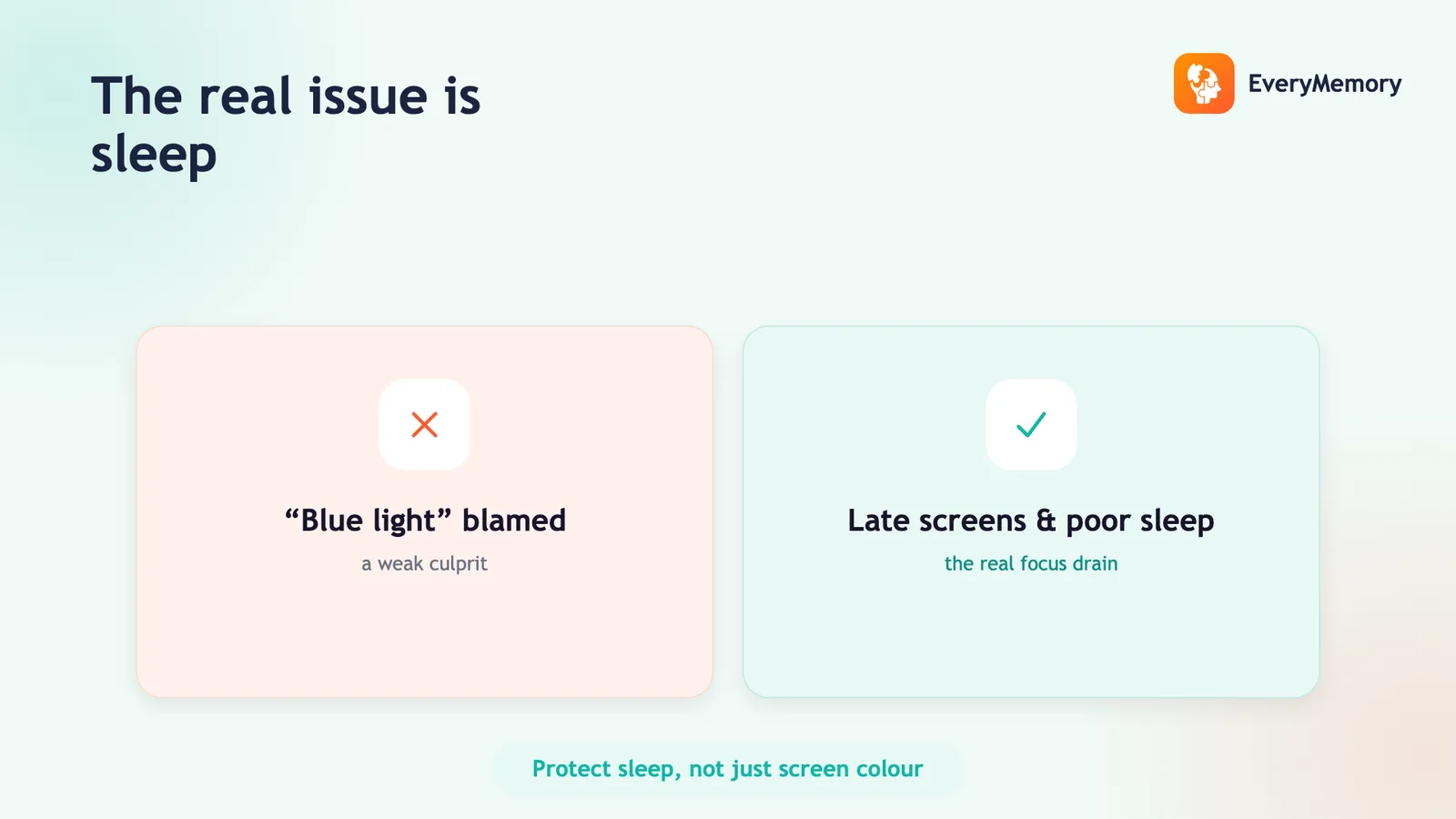
Task: Click the word 'blamed' in left card
Action: (514, 521)
